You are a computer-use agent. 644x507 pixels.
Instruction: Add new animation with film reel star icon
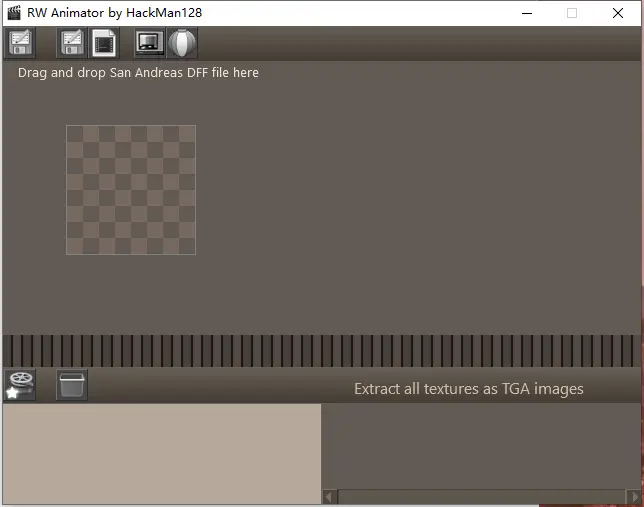tap(20, 385)
